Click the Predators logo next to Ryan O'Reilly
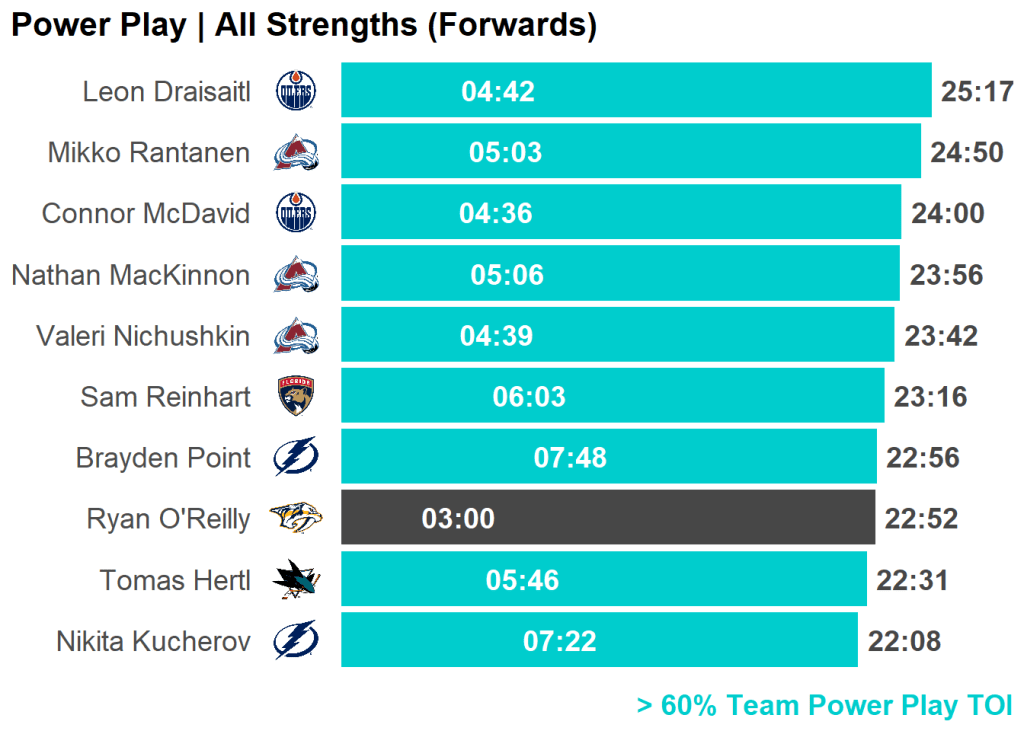Viewport: 1024px width, 731px height. (296, 518)
